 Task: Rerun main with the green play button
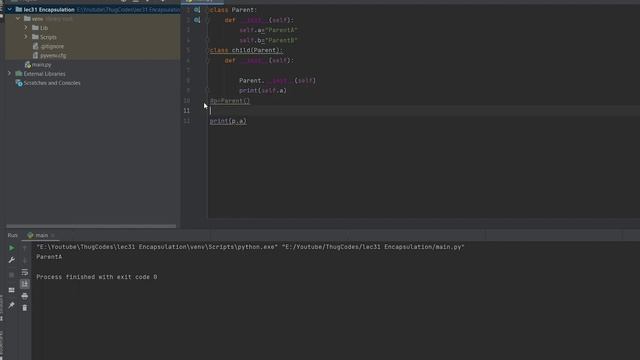pyautogui.click(x=11, y=248)
